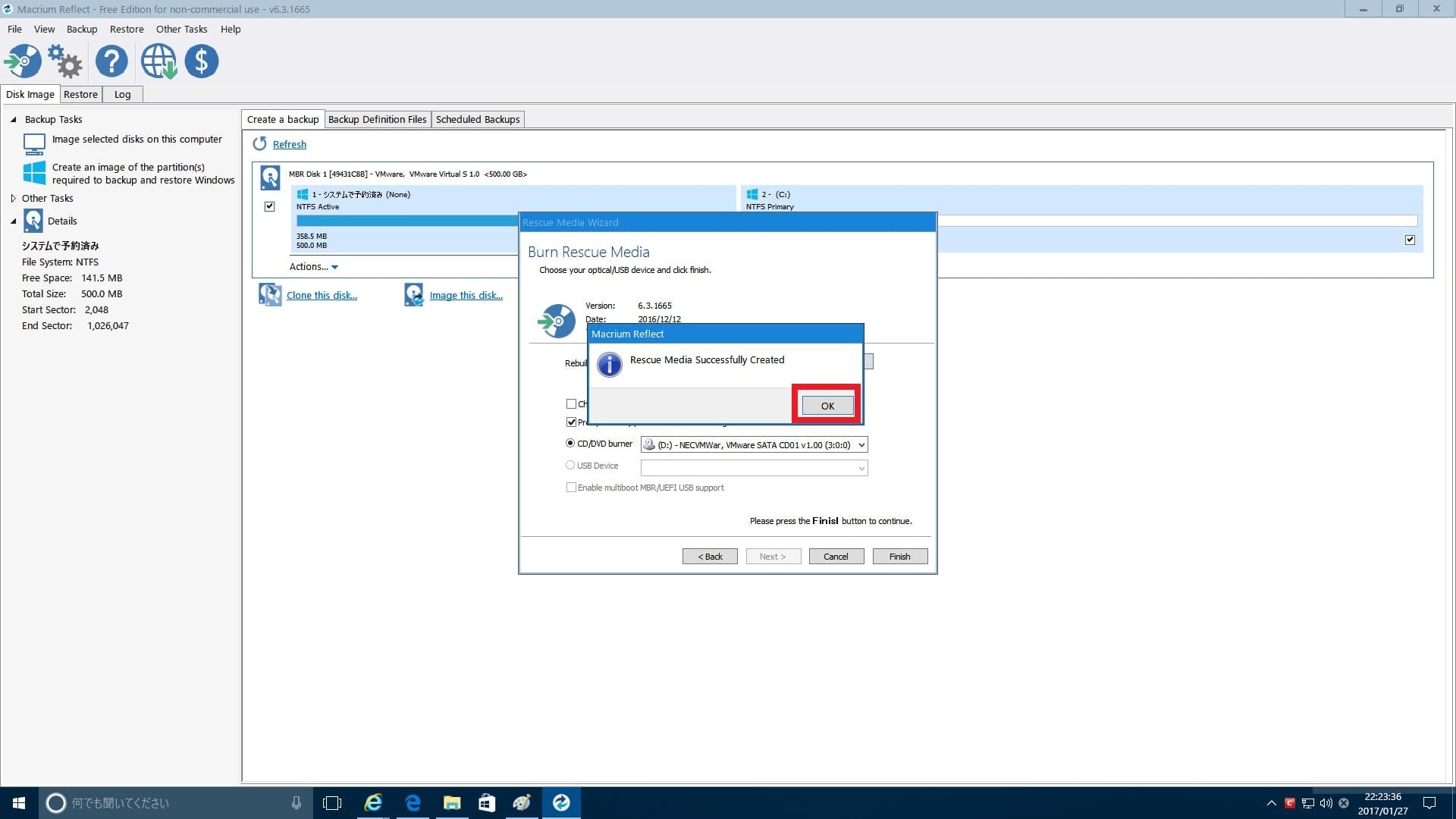Screen dimensions: 1456x819
Task: Open the Backup menu
Action: pyautogui.click(x=82, y=29)
